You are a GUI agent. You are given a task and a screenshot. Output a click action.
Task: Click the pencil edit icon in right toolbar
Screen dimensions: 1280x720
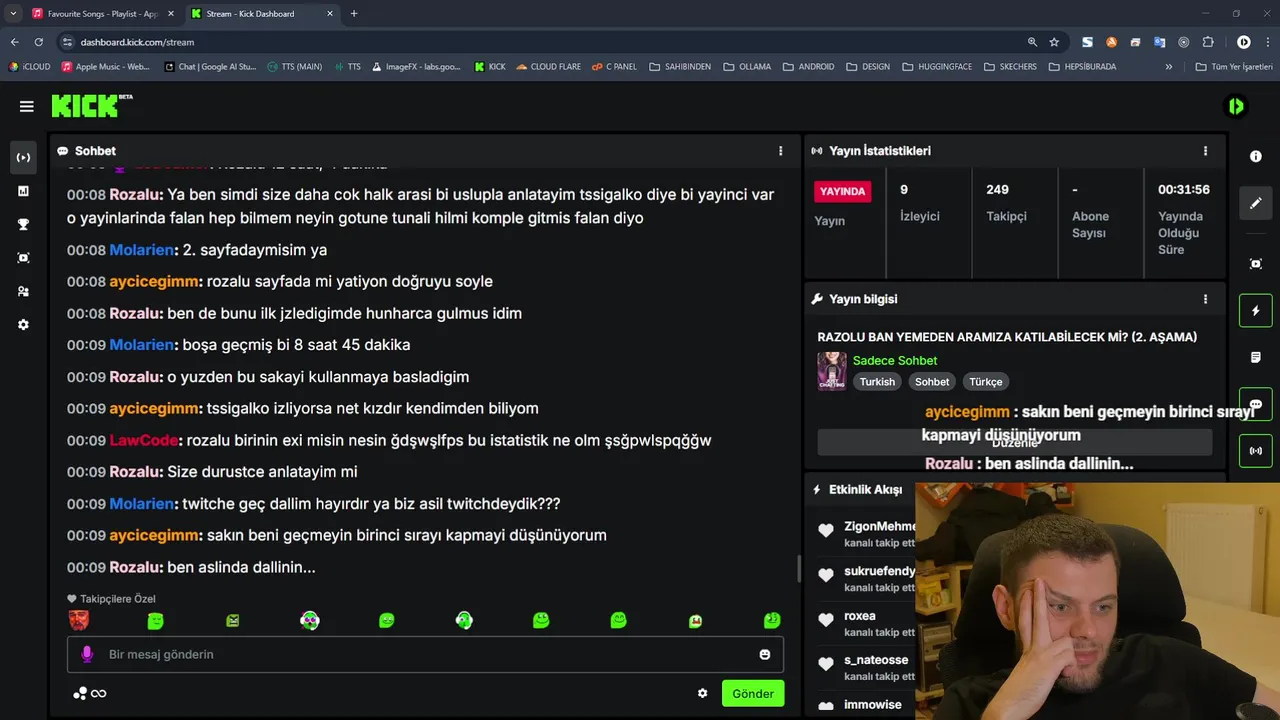(x=1256, y=203)
